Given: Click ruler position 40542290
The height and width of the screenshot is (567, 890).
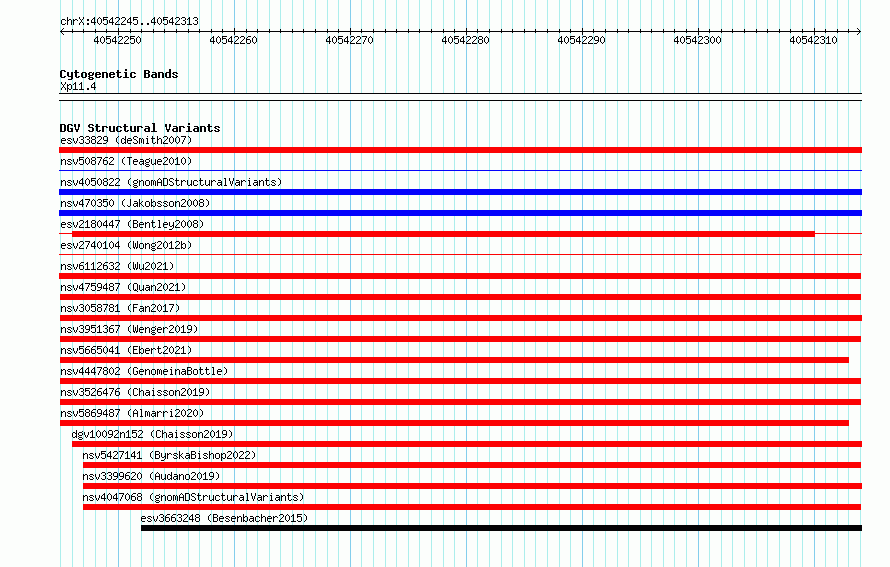Looking at the screenshot, I should tap(581, 40).
